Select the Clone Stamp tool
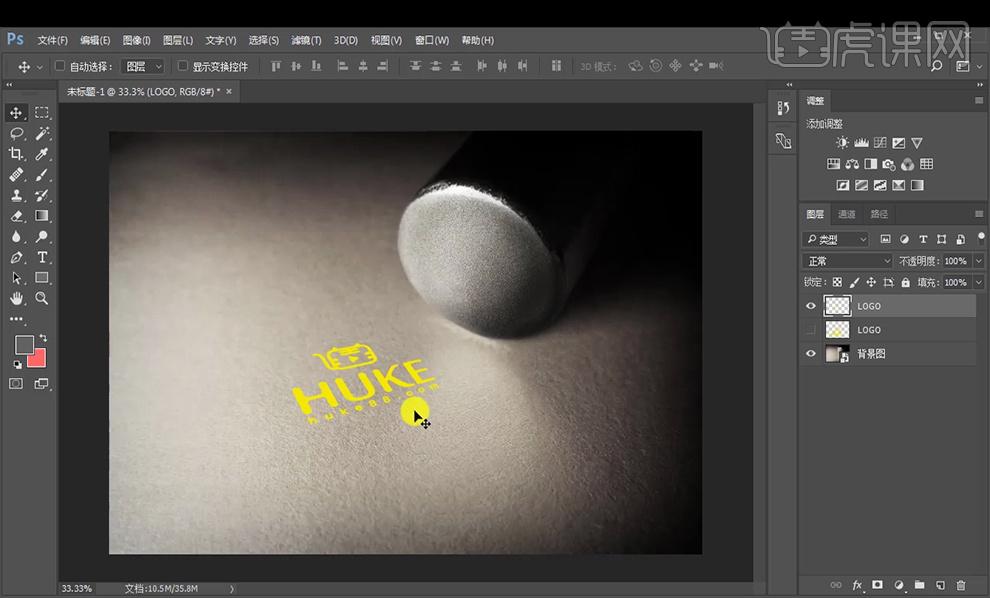990x598 pixels. (16, 195)
